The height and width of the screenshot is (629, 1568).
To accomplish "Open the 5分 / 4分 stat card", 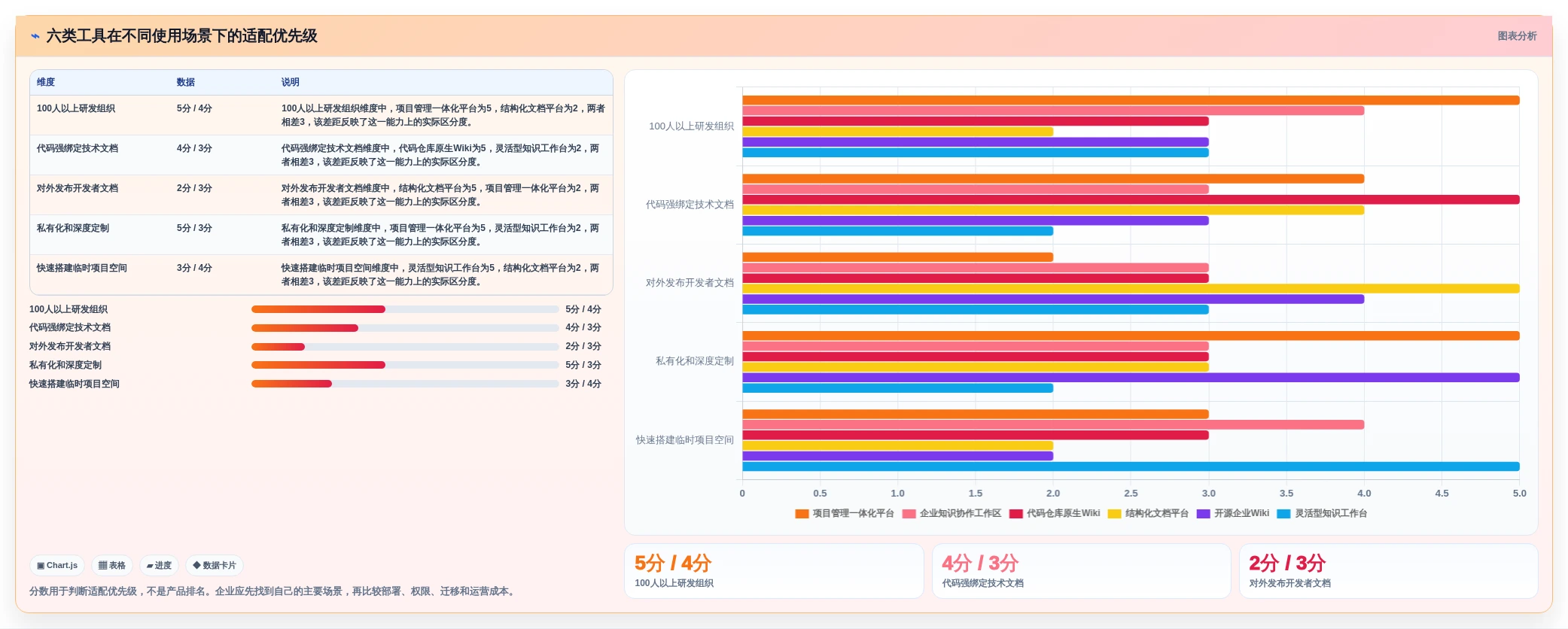I will click(x=774, y=571).
